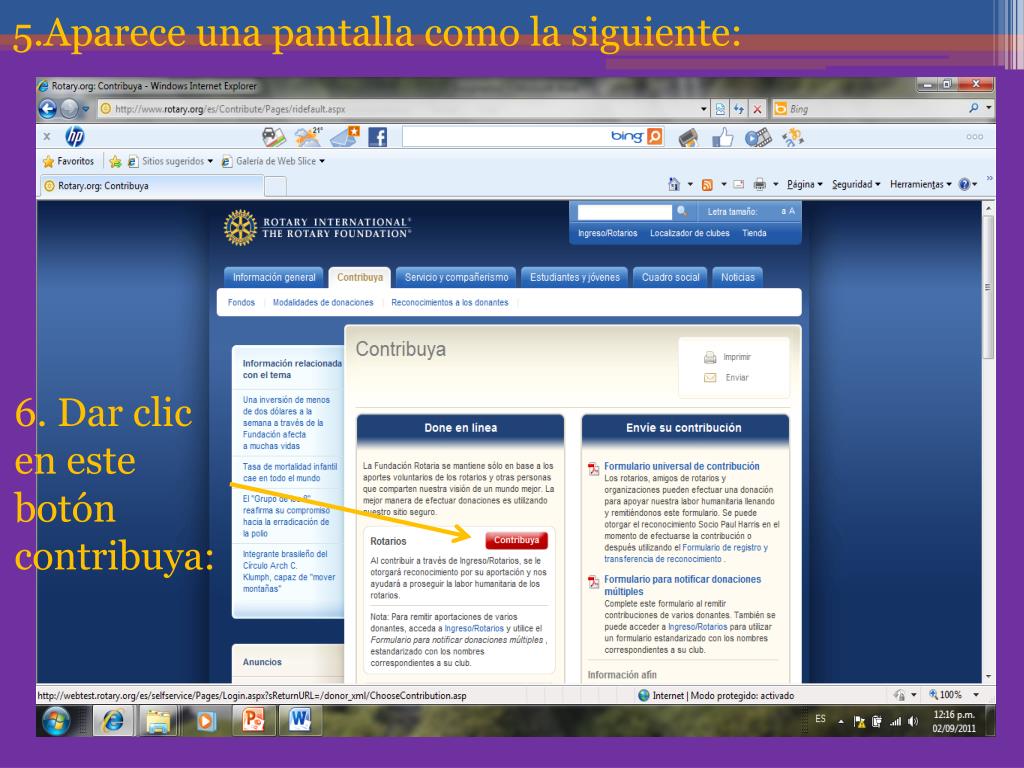Click the browser Back arrow button

[x=48, y=108]
